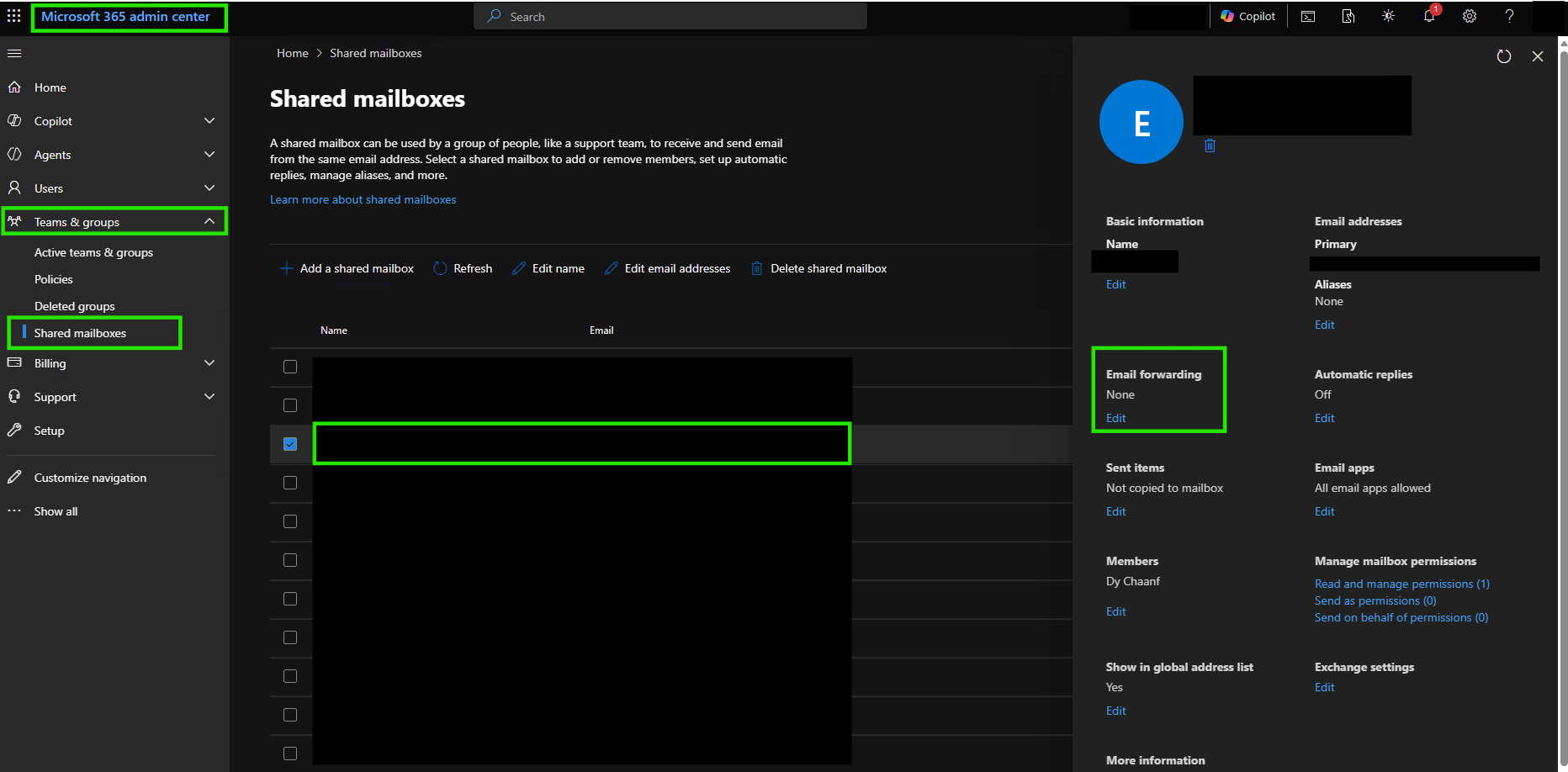Edit Sent items setting
Viewport: 1568px width, 772px height.
(1115, 511)
